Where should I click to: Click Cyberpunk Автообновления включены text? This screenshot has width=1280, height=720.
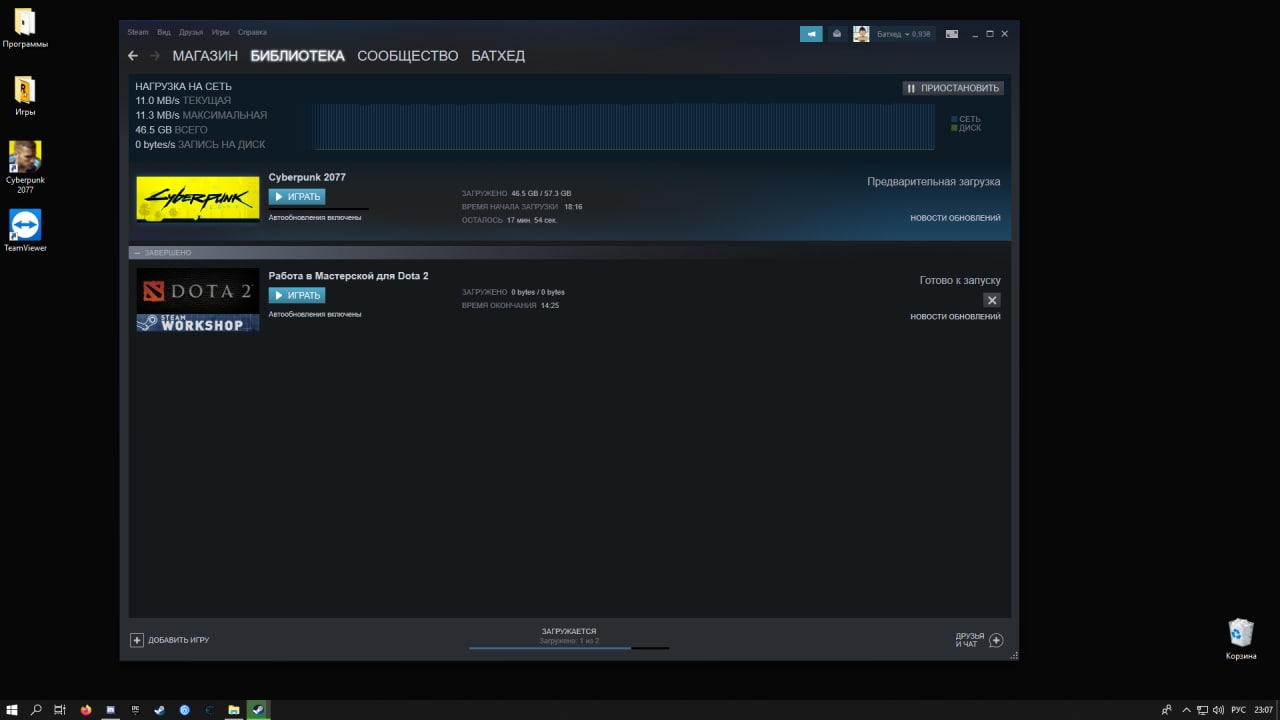click(x=315, y=217)
